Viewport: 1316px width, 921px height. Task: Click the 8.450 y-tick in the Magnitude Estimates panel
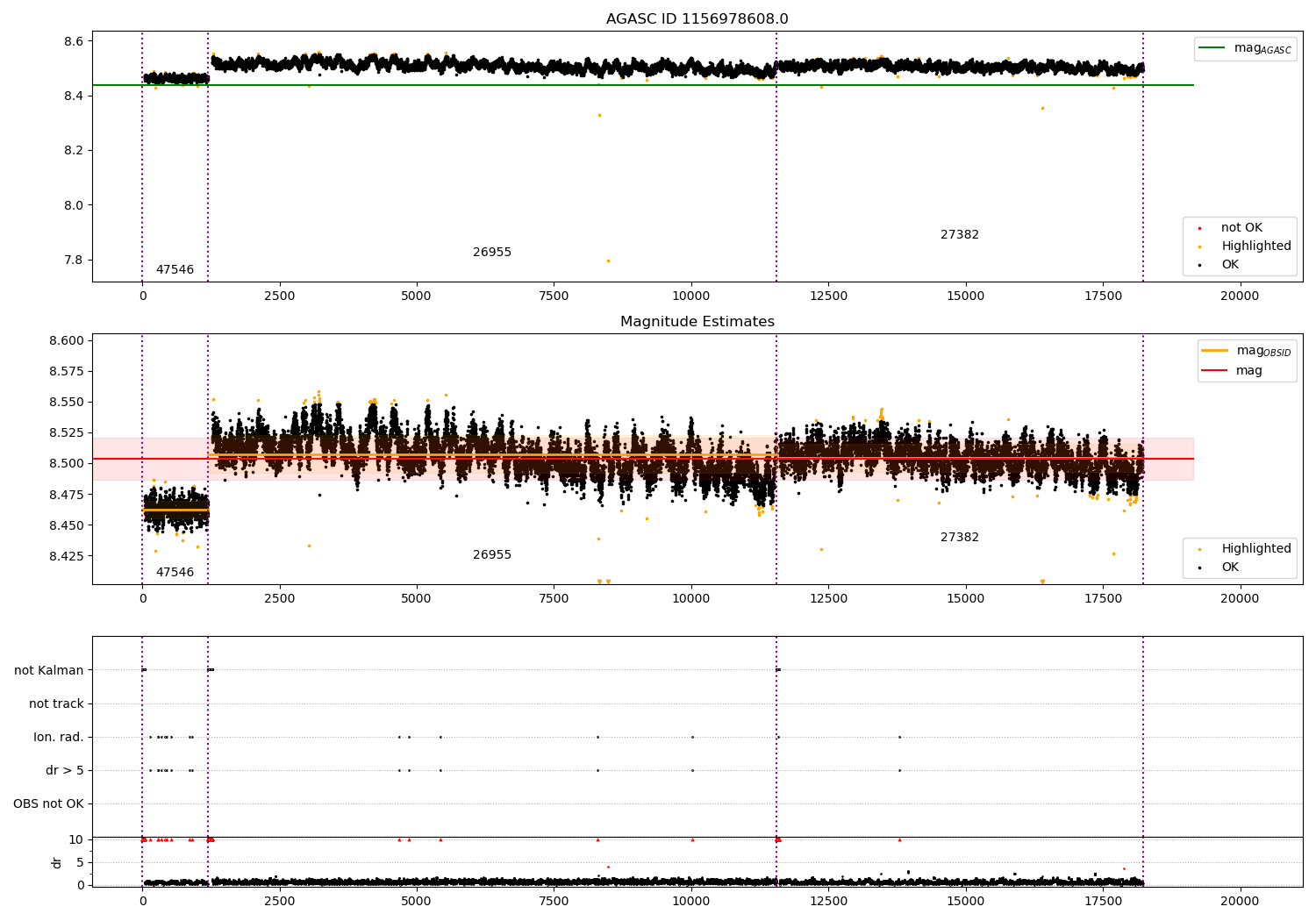pyautogui.click(x=67, y=526)
